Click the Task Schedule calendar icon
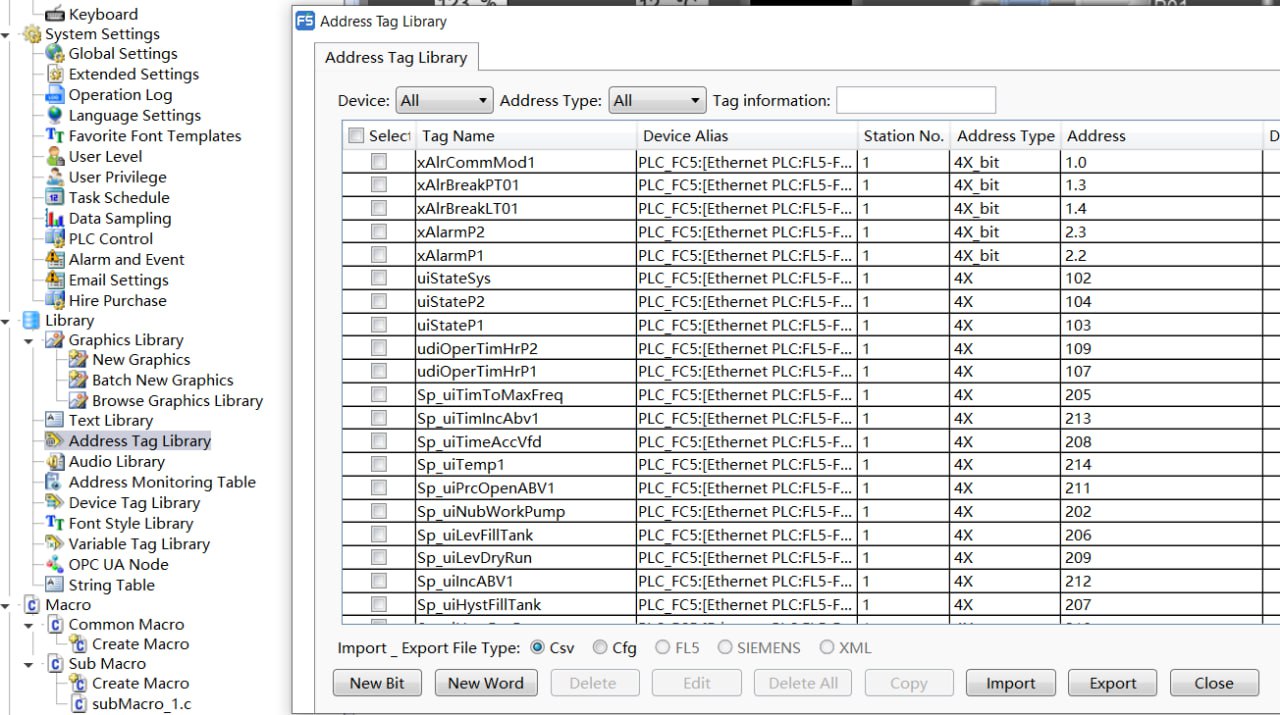 (55, 198)
